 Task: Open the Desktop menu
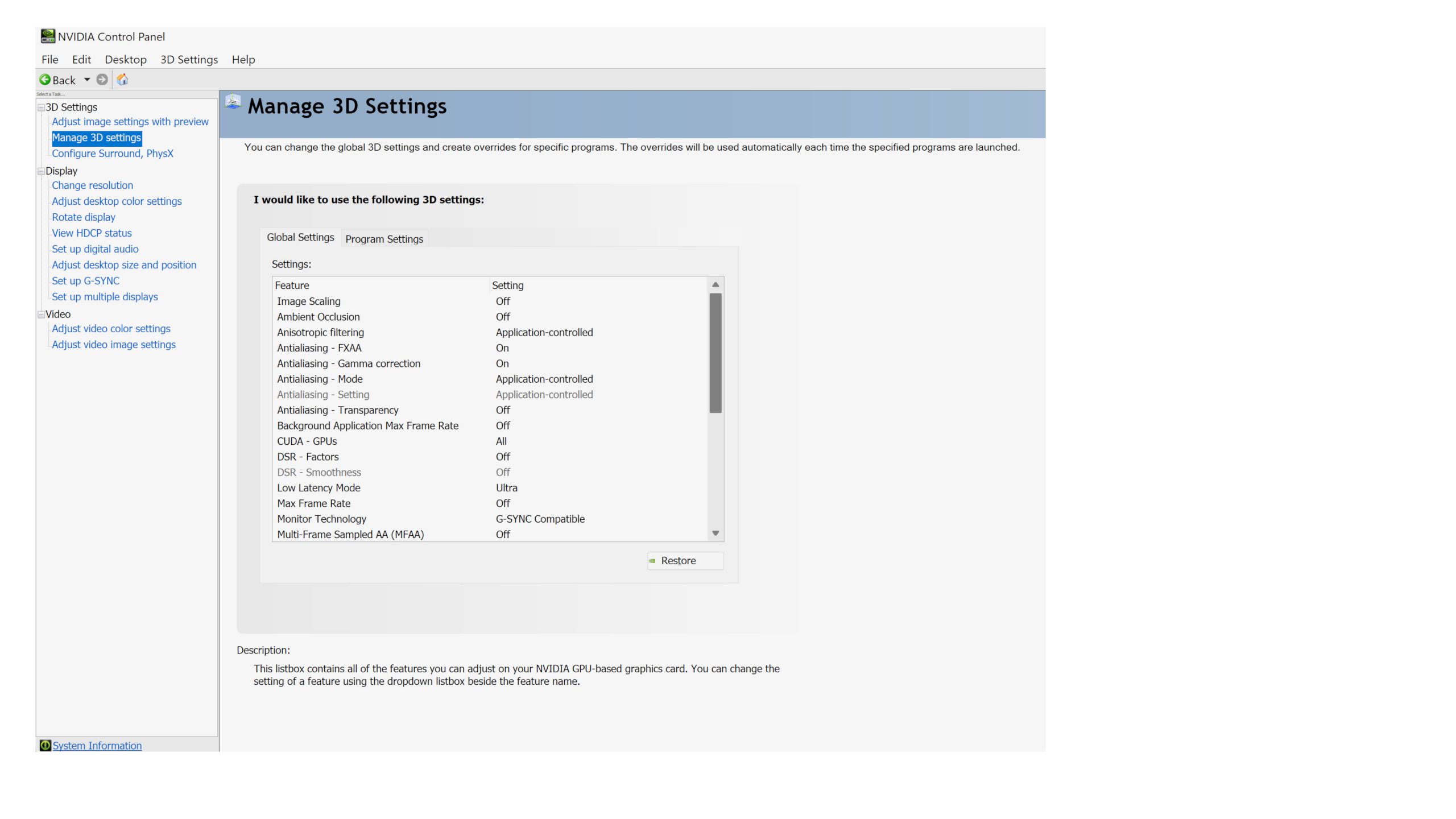coord(125,60)
